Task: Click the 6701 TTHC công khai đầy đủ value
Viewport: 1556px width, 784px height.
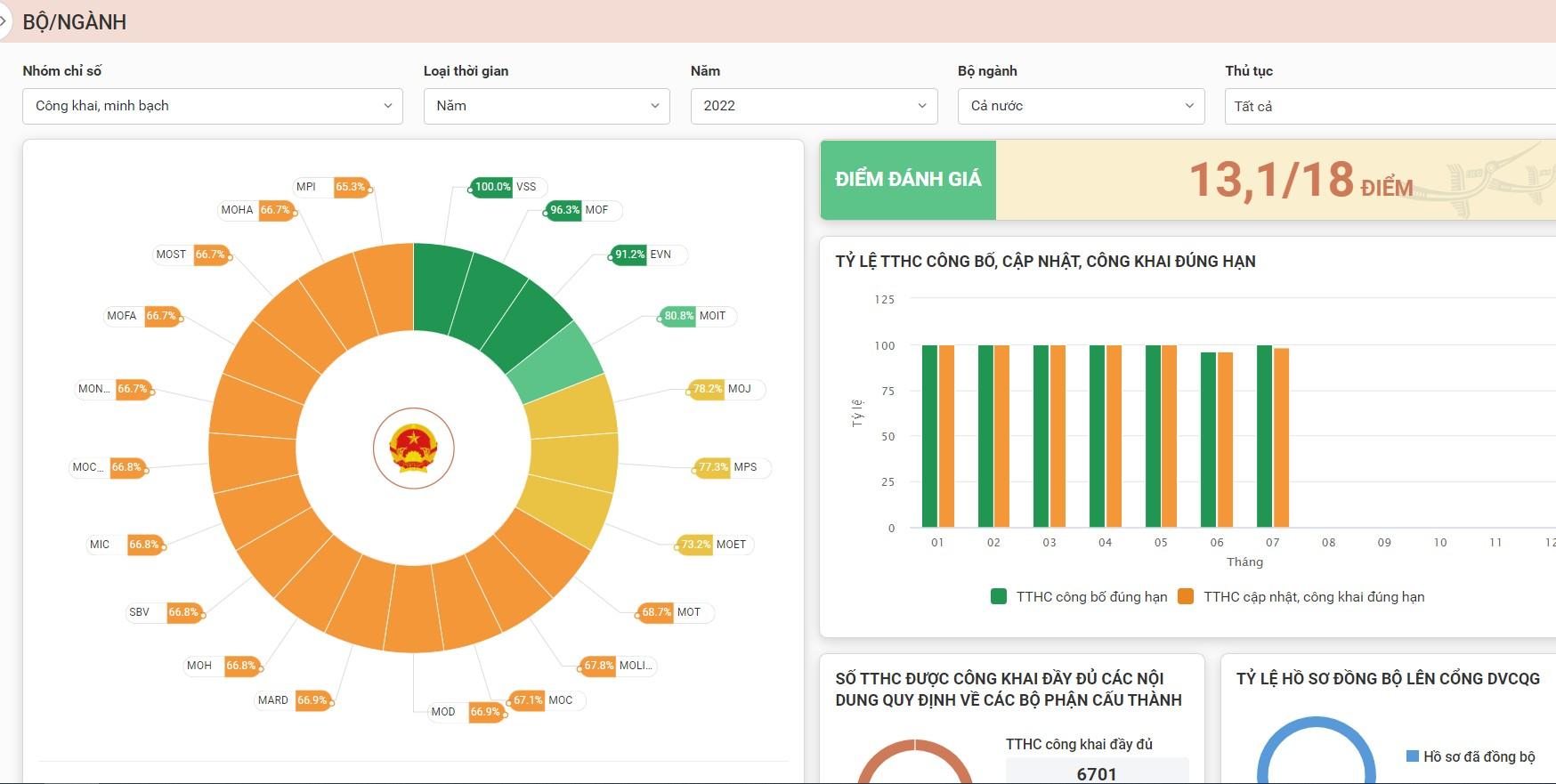Action: [1097, 773]
